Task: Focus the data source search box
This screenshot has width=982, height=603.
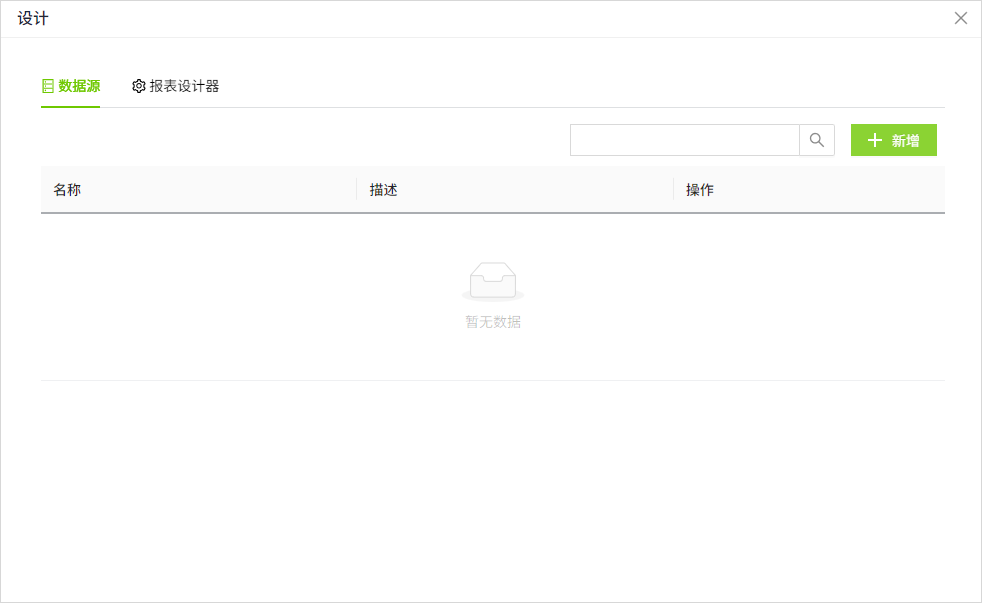Action: click(684, 140)
